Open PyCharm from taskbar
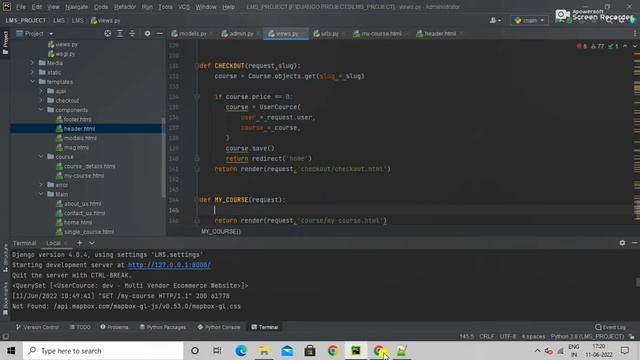Screen dimensions: 640x360 point(356,351)
